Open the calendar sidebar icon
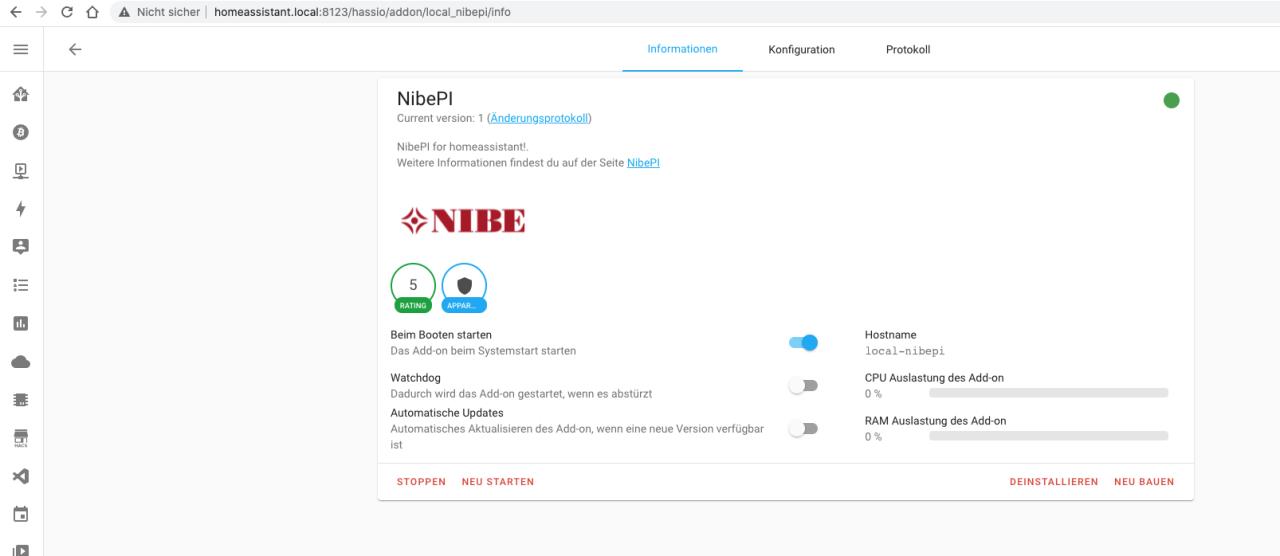Image resolution: width=1280 pixels, height=556 pixels. point(20,514)
